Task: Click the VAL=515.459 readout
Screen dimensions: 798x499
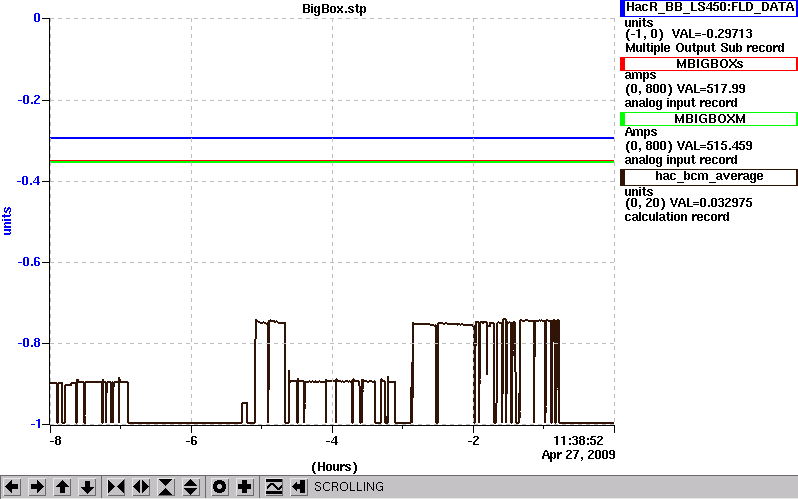Action: (x=715, y=146)
